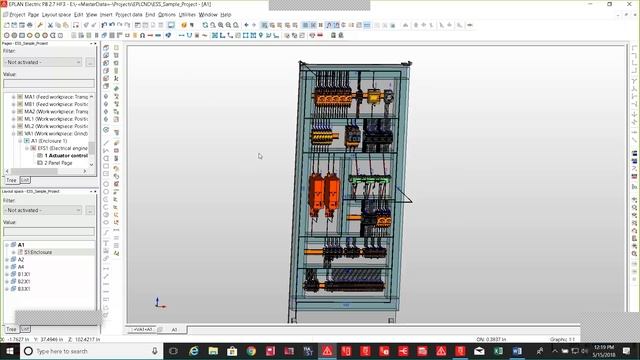Click the Print icon in the top toolbar
640x360 pixels.
[x=29, y=25]
